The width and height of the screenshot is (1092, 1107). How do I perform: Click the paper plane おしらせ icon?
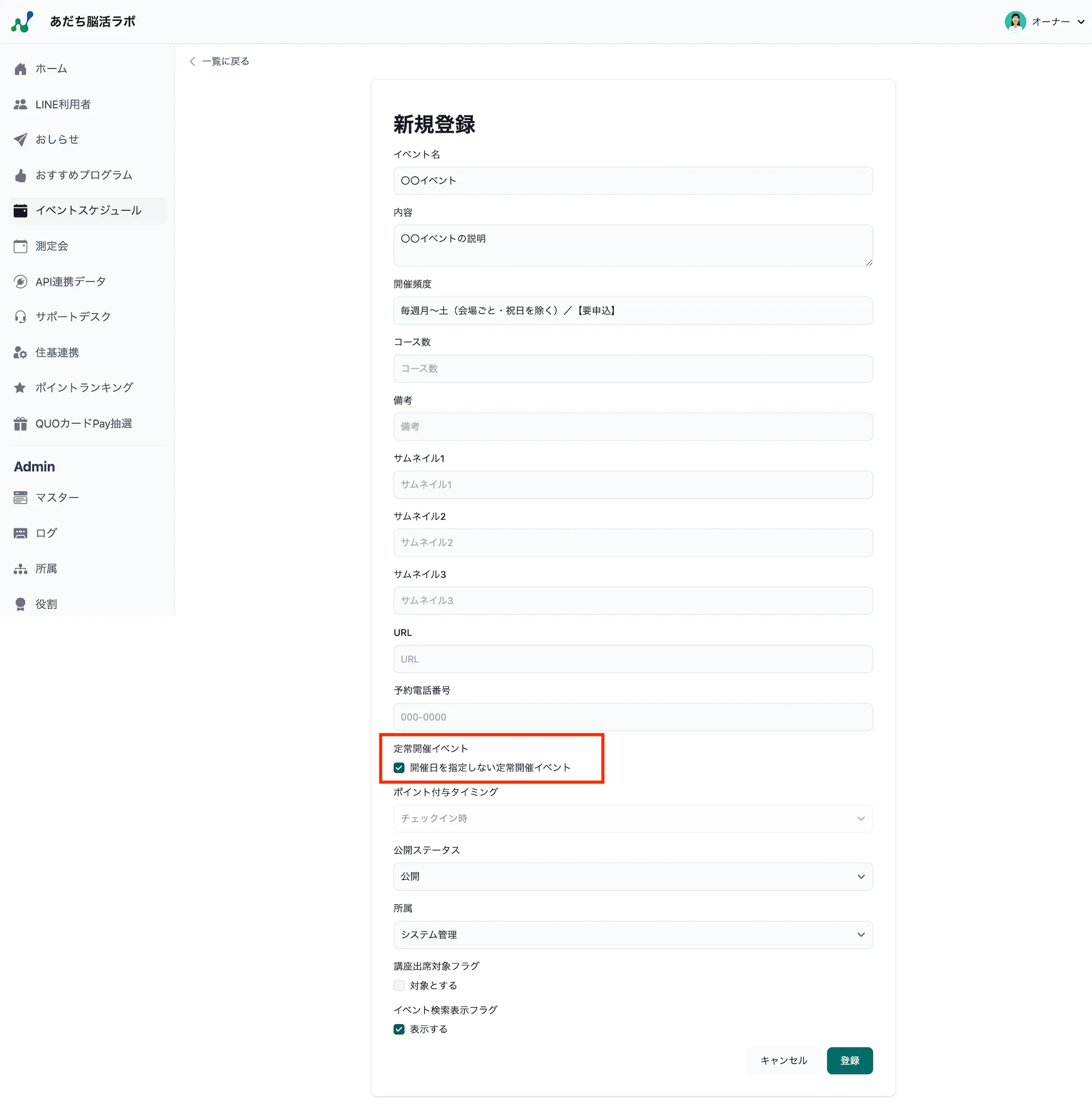21,139
